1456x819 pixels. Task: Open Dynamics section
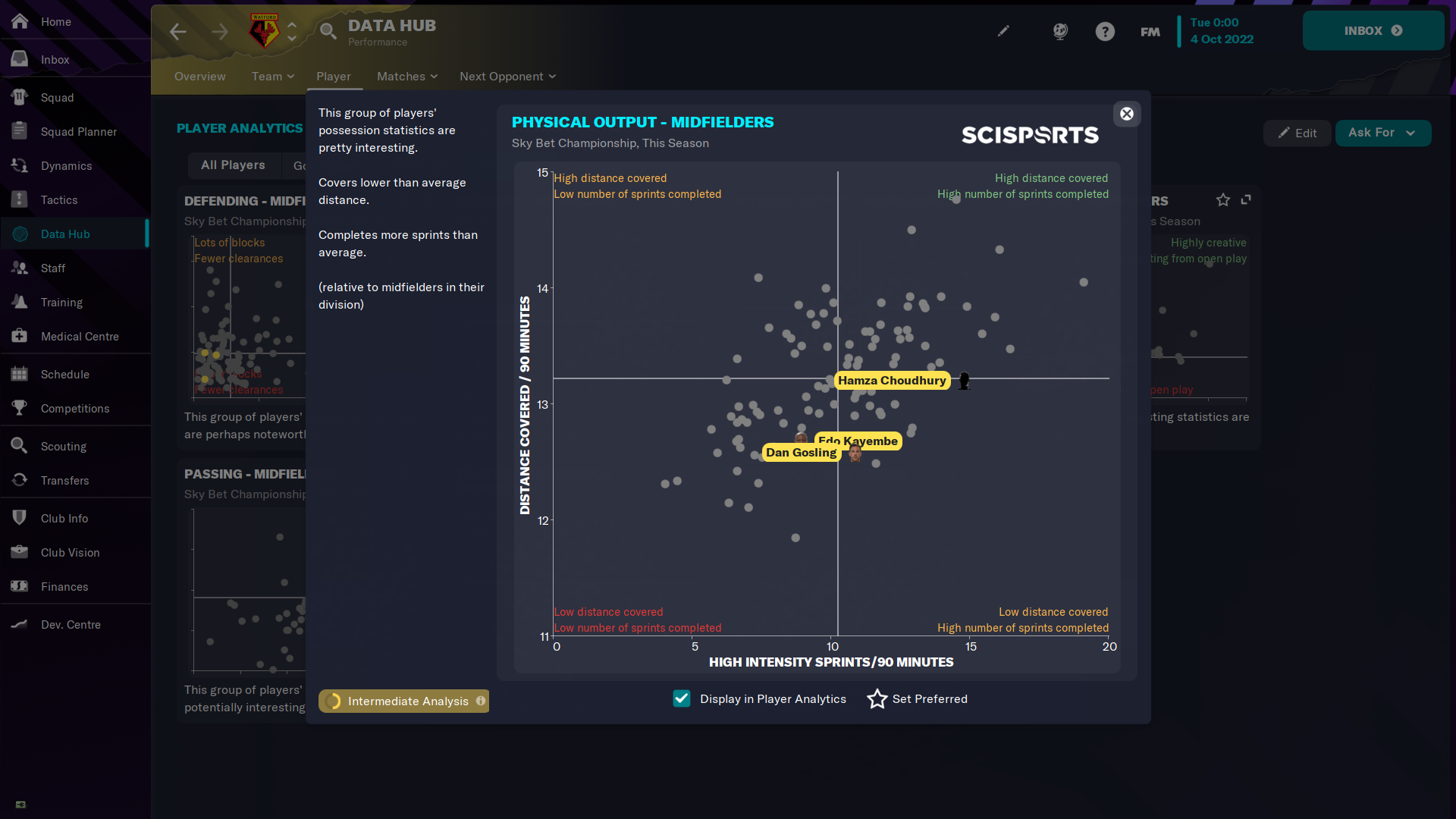pos(75,165)
